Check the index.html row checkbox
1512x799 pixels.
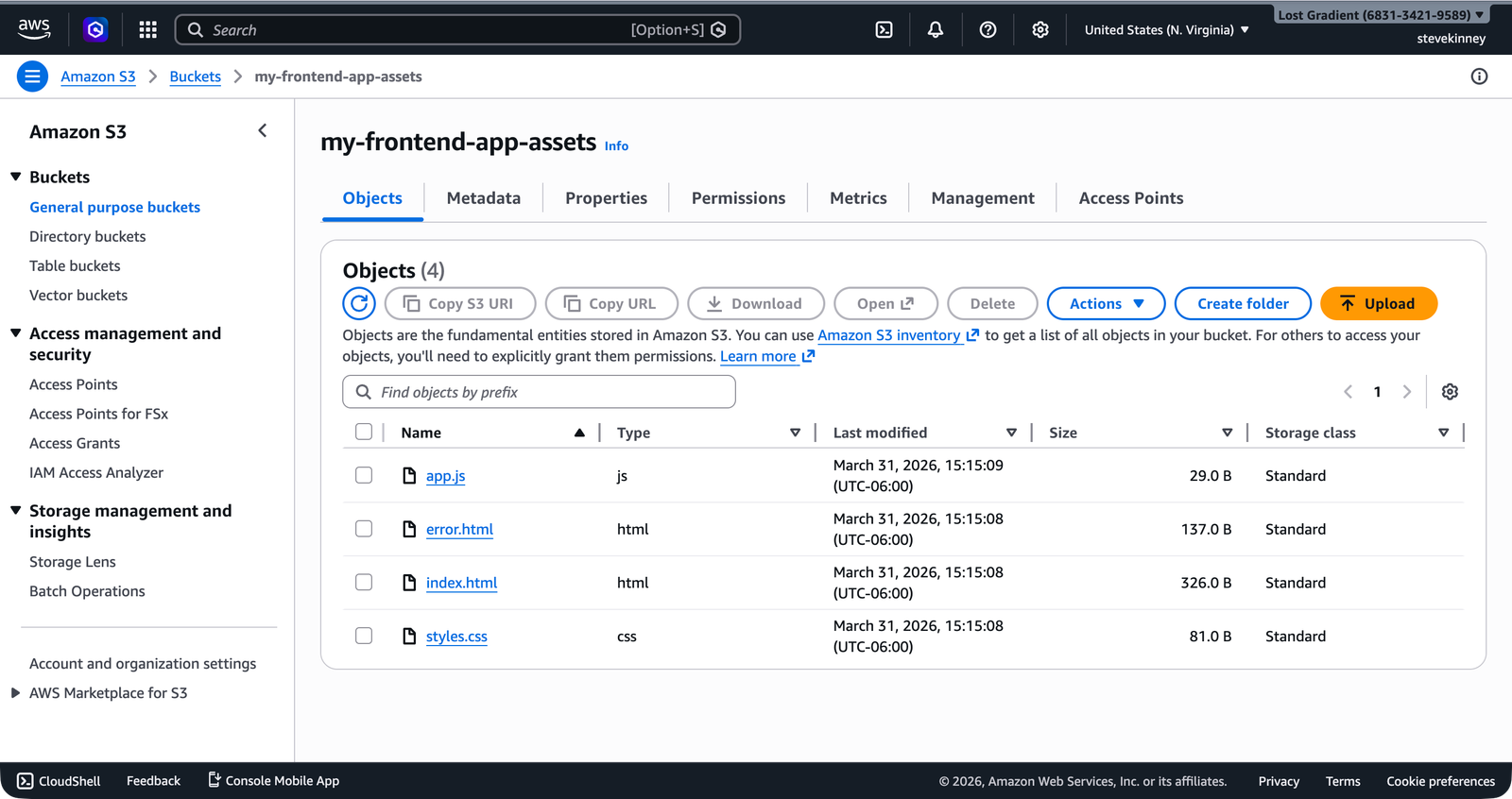coord(364,583)
